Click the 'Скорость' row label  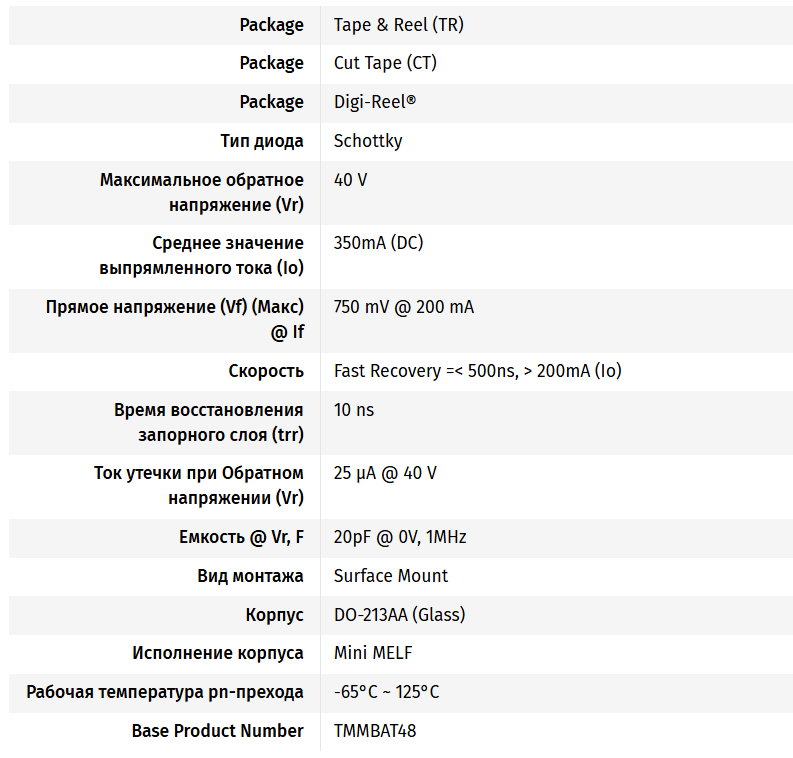pyautogui.click(x=266, y=371)
